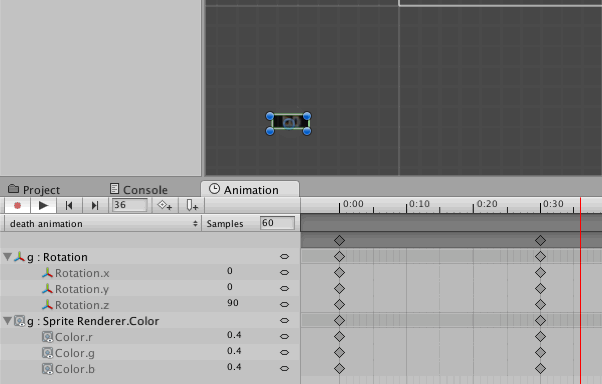Select Rotation.z keyframe at 0:30

tap(541, 305)
